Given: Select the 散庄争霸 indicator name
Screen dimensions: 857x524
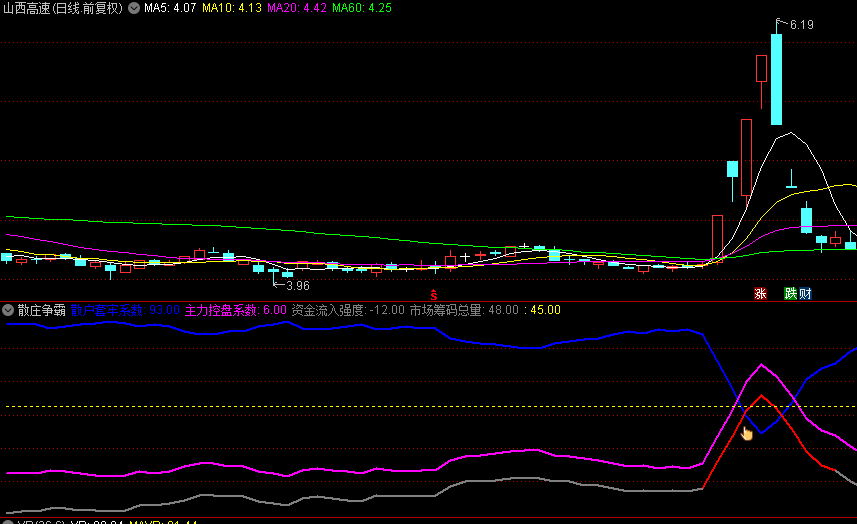Looking at the screenshot, I should point(42,310).
